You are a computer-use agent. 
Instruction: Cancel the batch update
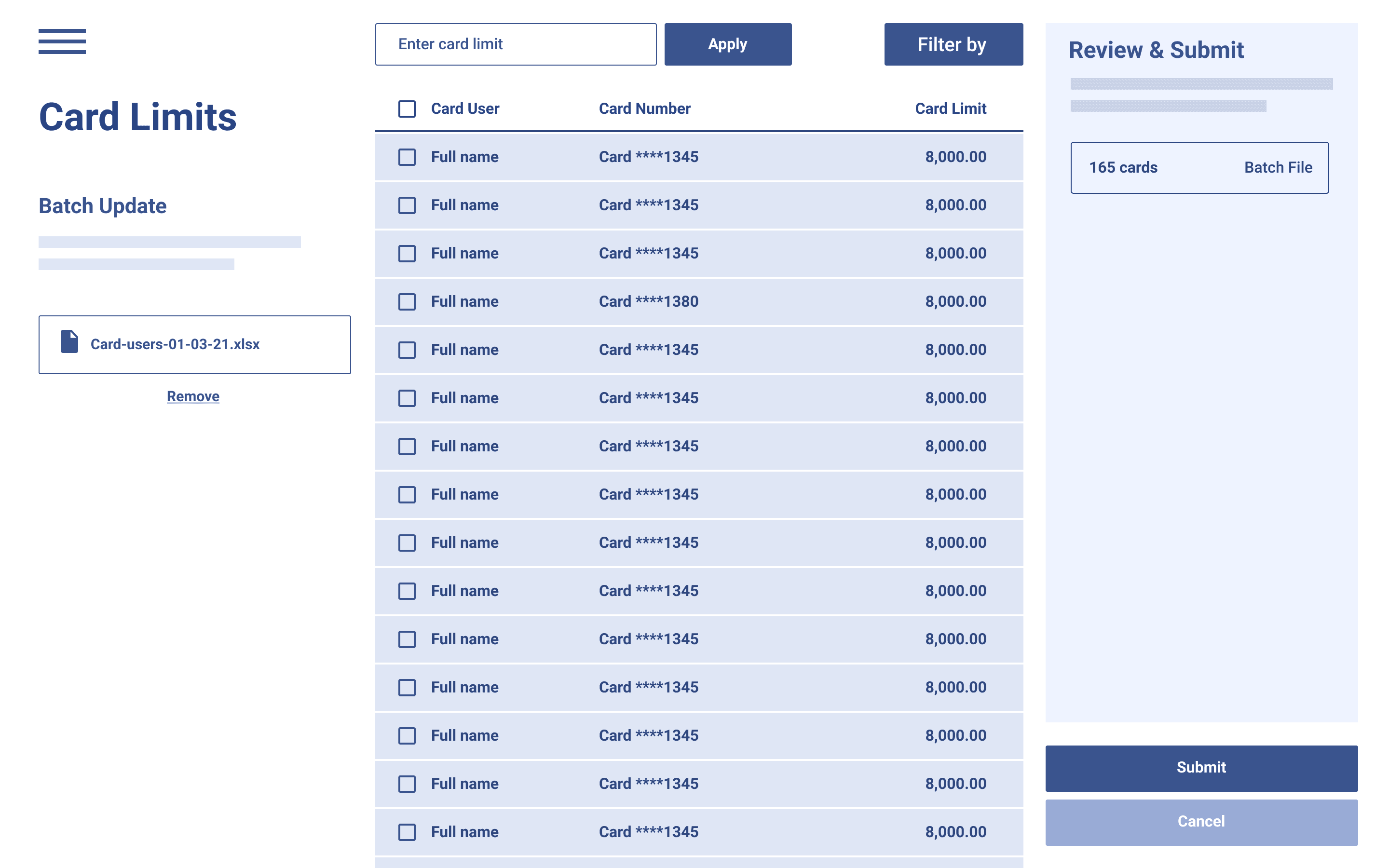[1201, 822]
